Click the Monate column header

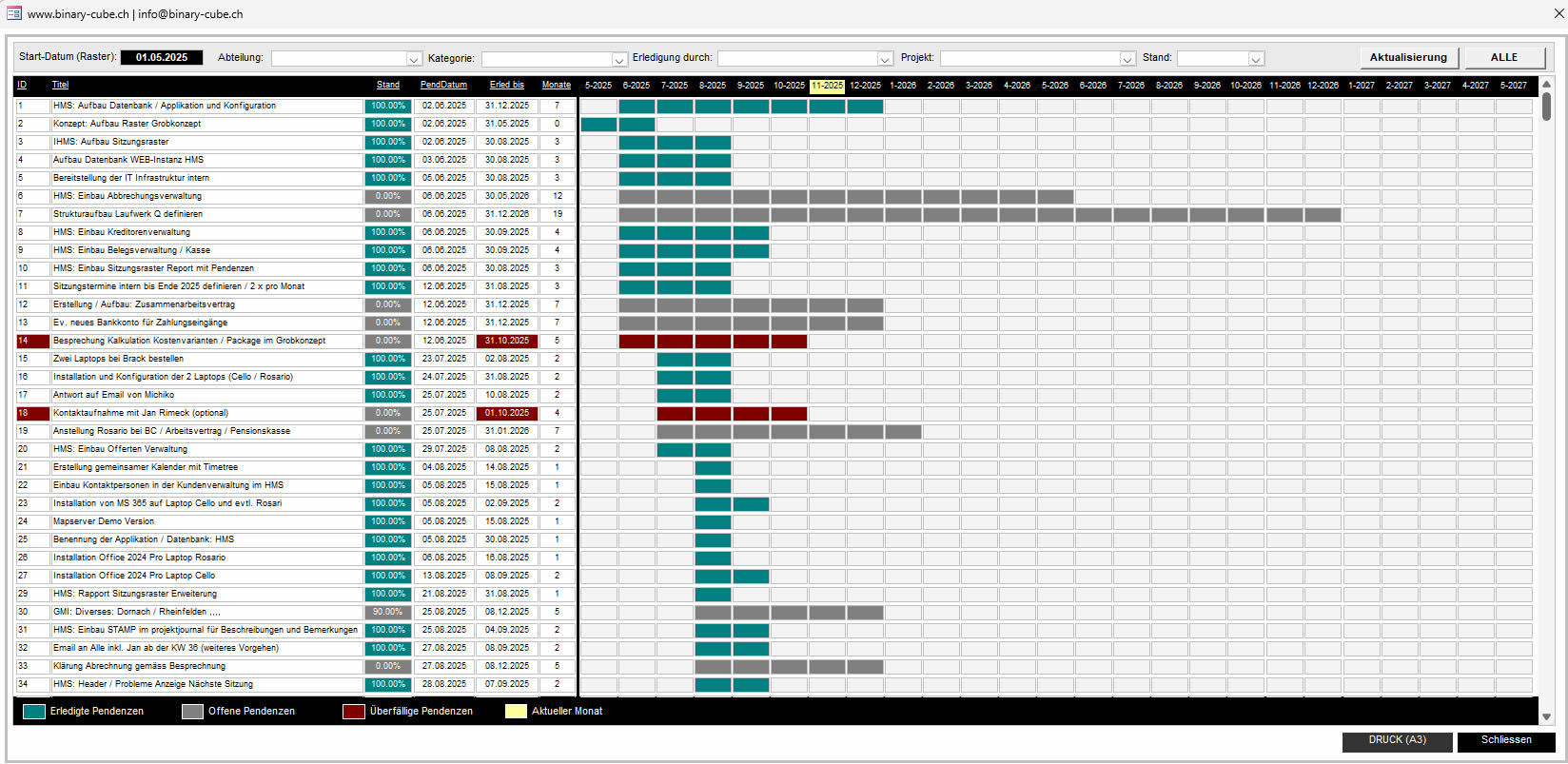click(x=556, y=86)
